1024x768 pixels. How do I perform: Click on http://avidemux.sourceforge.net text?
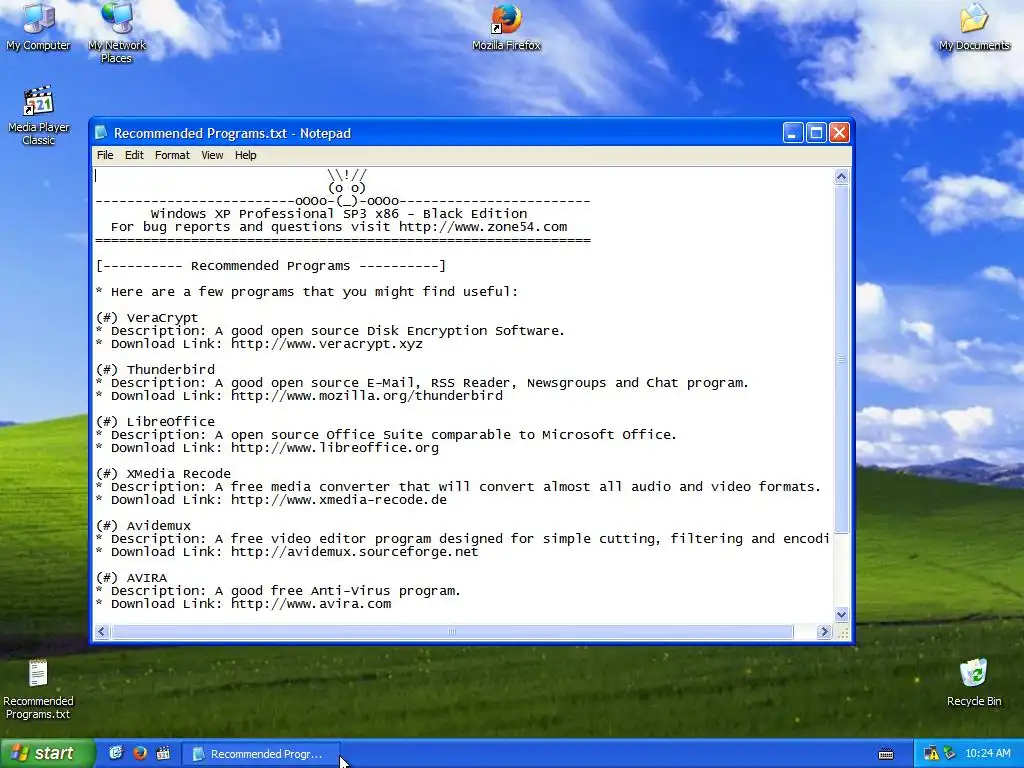pos(355,552)
